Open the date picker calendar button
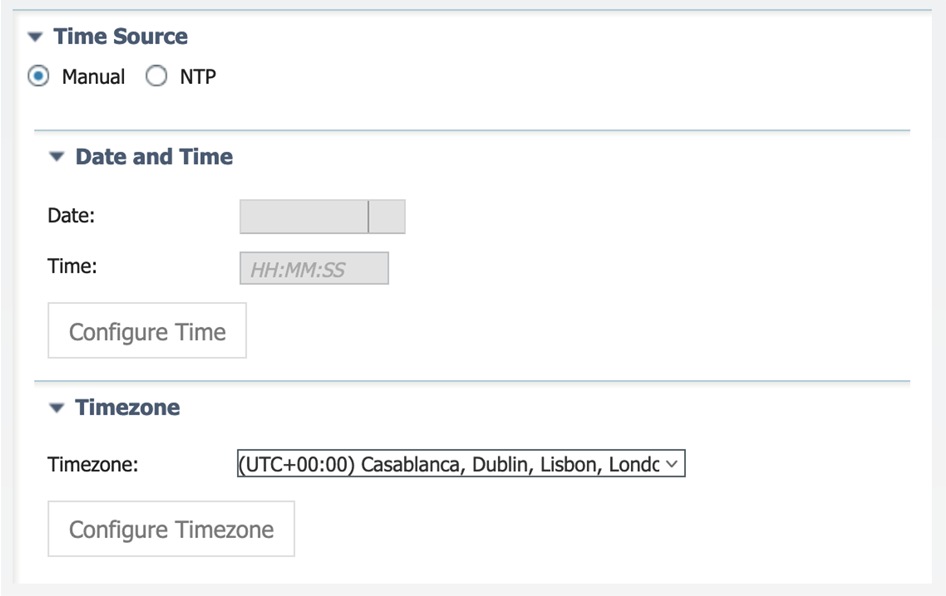Viewport: 946px width, 596px height. coord(387,216)
